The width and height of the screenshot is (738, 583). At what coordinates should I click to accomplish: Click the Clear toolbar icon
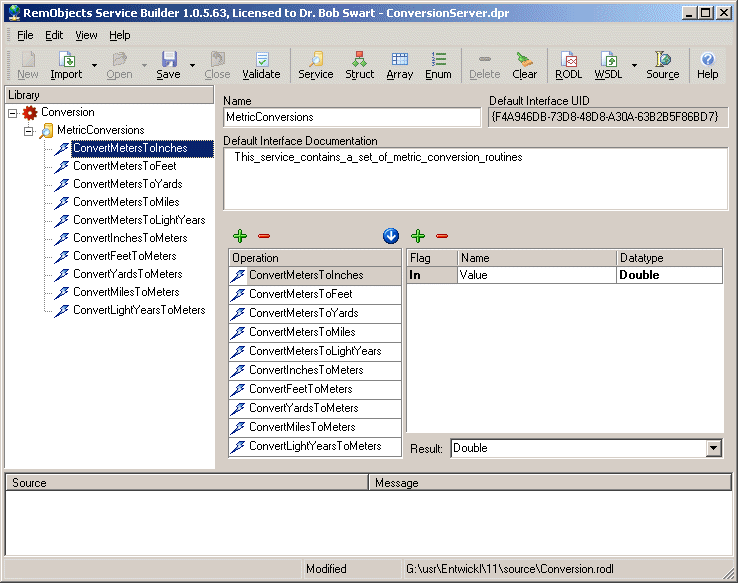pos(524,65)
